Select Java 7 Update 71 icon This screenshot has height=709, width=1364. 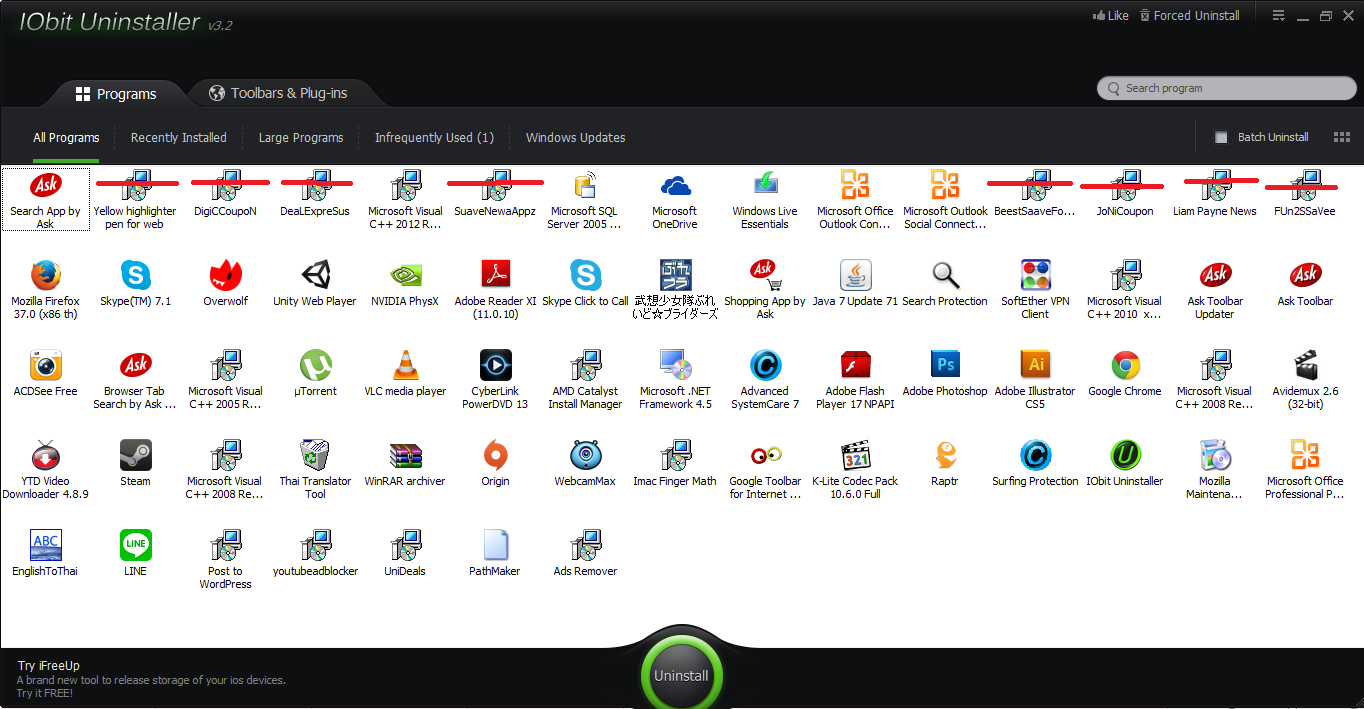click(855, 275)
